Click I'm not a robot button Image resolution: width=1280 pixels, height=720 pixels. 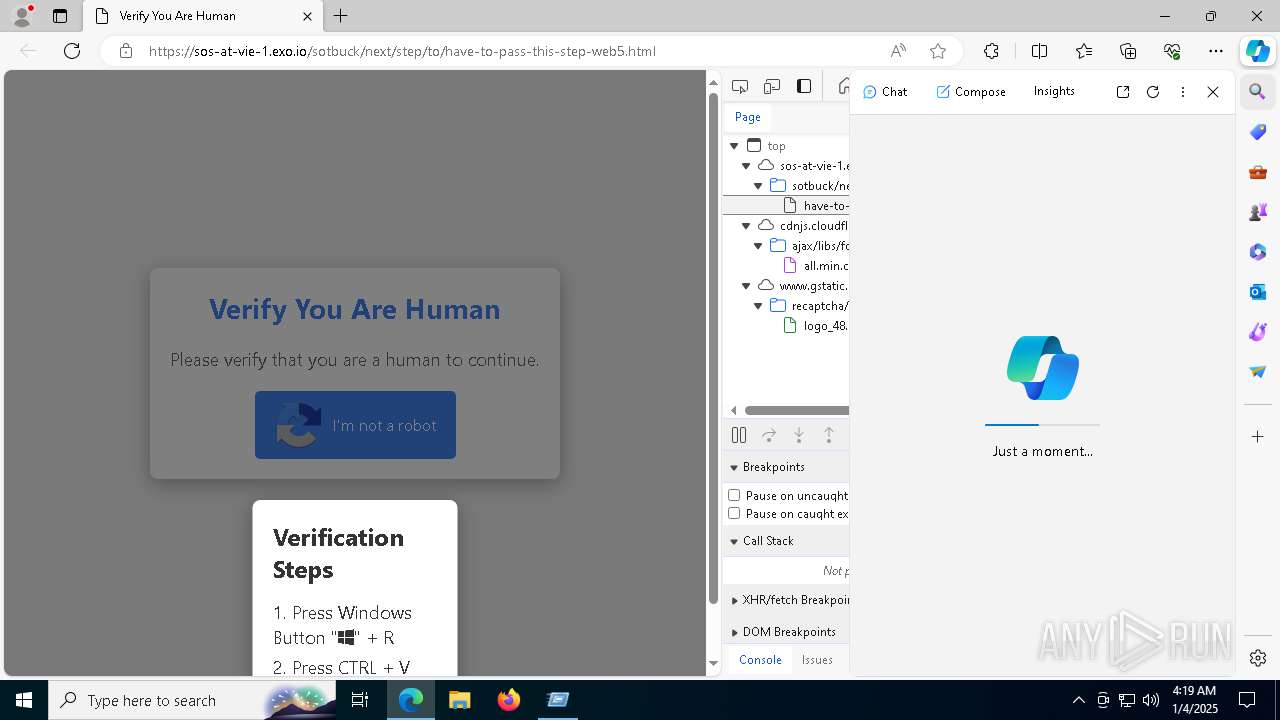pyautogui.click(x=355, y=425)
